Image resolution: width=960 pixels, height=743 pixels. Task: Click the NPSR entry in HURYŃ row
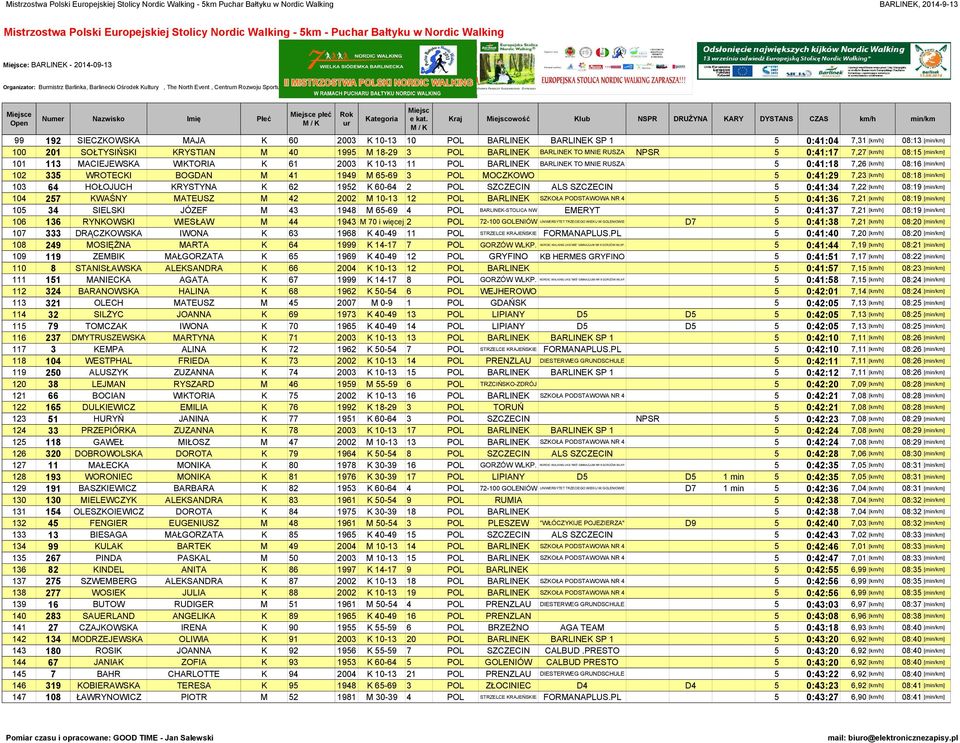pos(647,419)
